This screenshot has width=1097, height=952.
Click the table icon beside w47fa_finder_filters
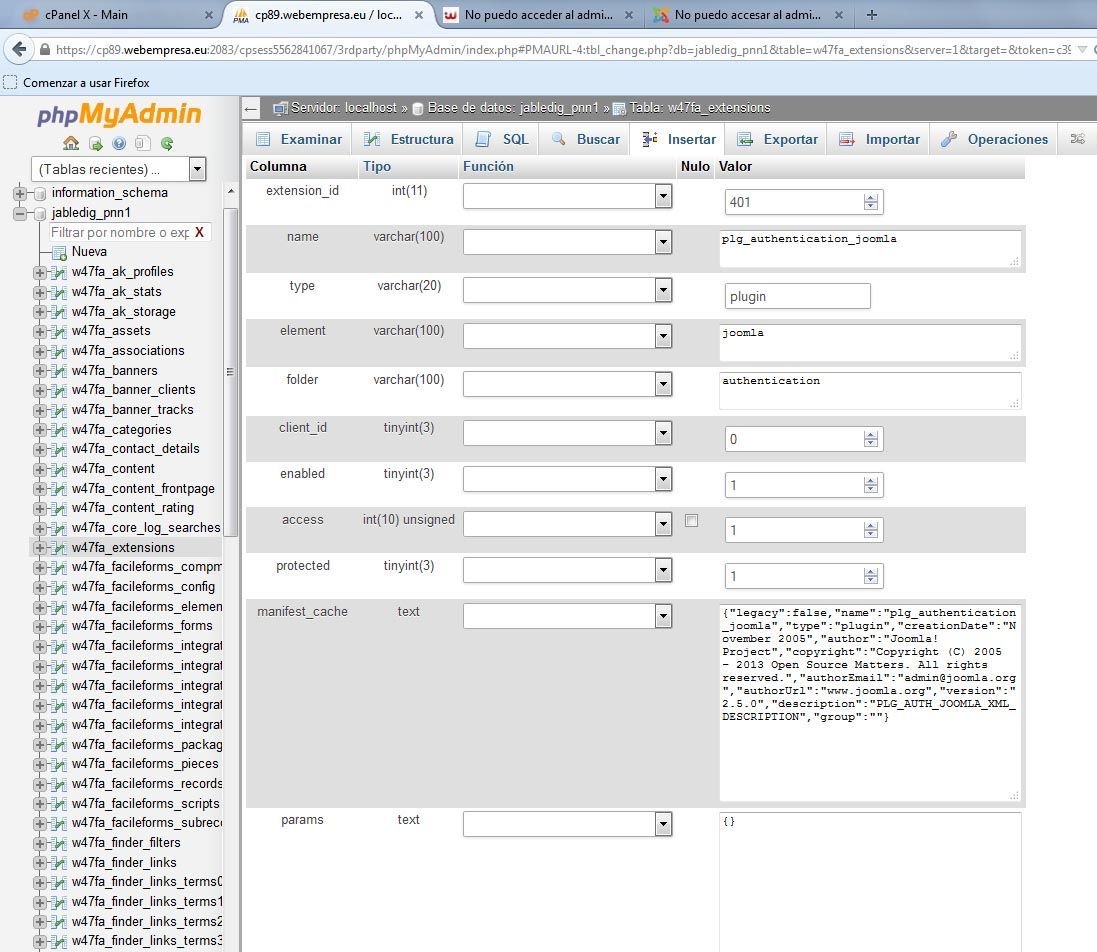coord(59,843)
